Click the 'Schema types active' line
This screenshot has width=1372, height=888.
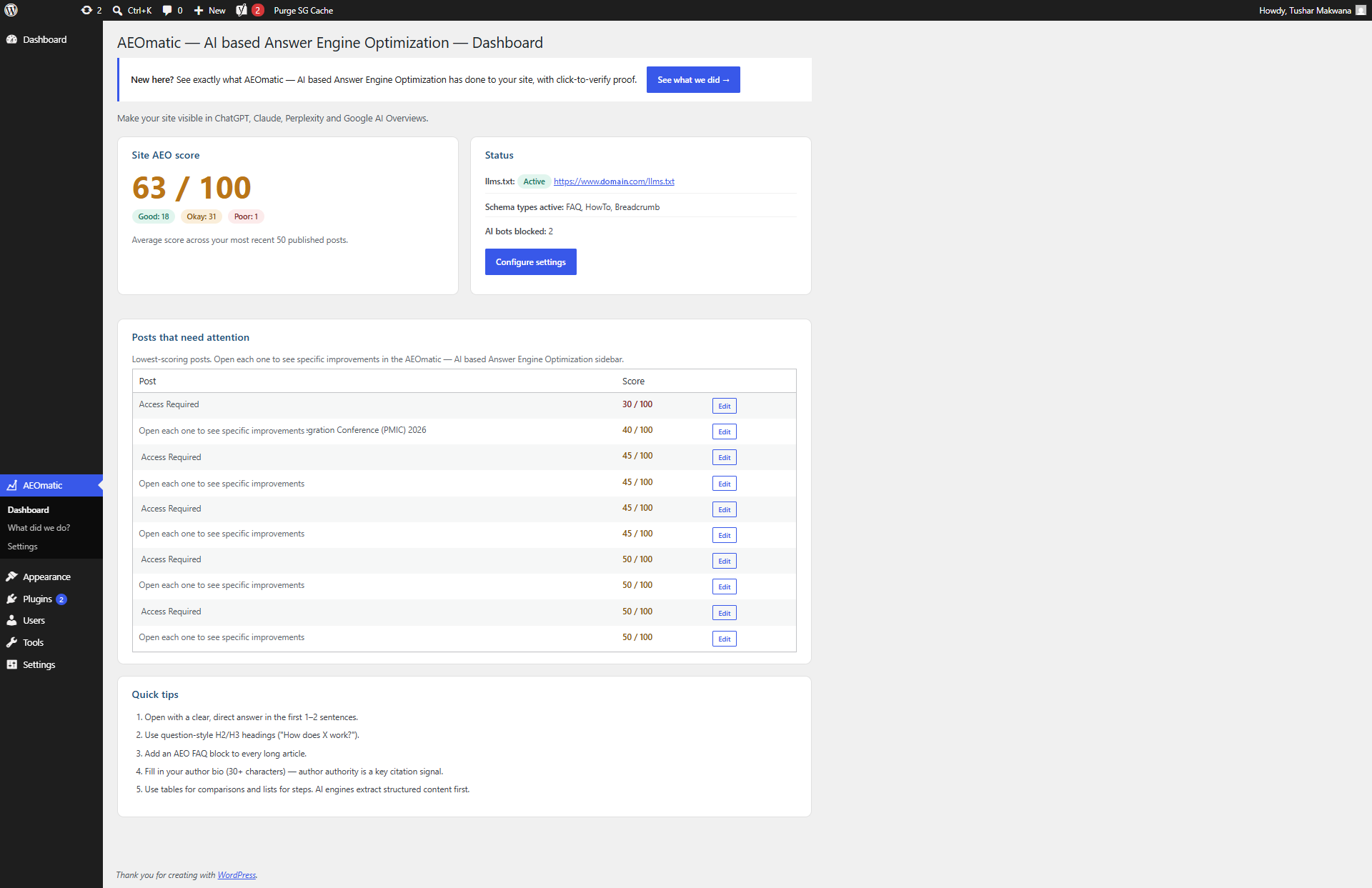click(572, 207)
